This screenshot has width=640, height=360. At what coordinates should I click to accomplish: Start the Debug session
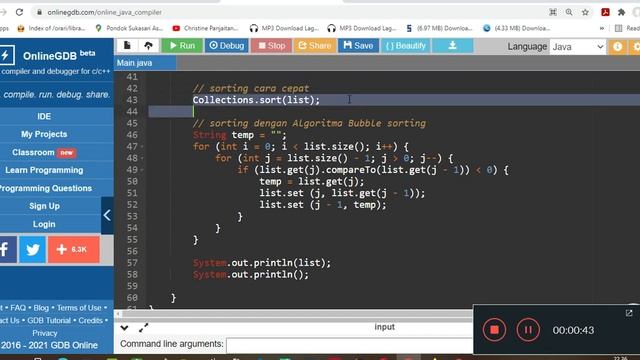click(227, 46)
